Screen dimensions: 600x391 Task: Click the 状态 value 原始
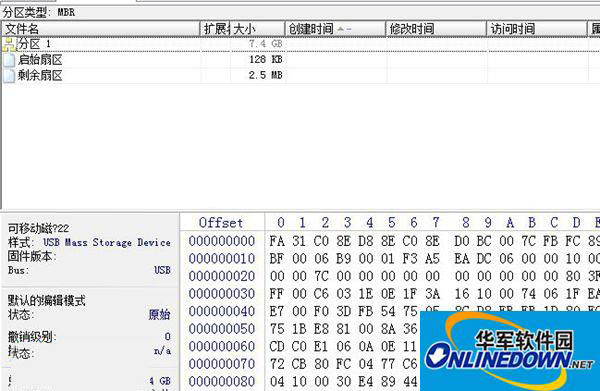[x=160, y=315]
